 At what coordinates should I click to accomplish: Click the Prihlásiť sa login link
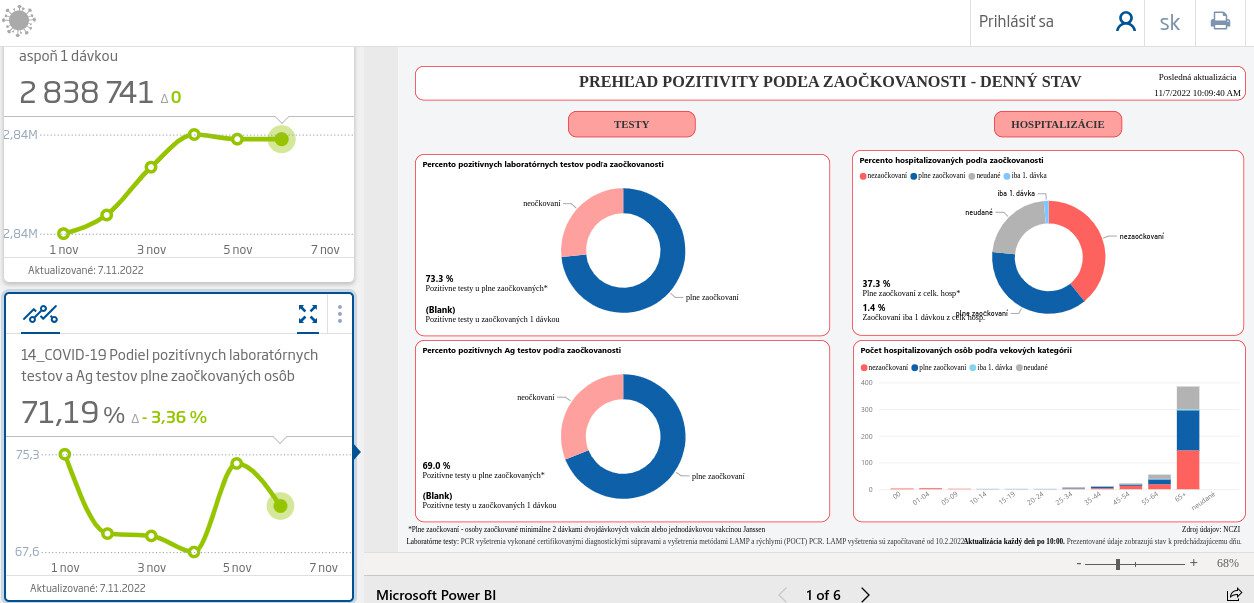1015,22
